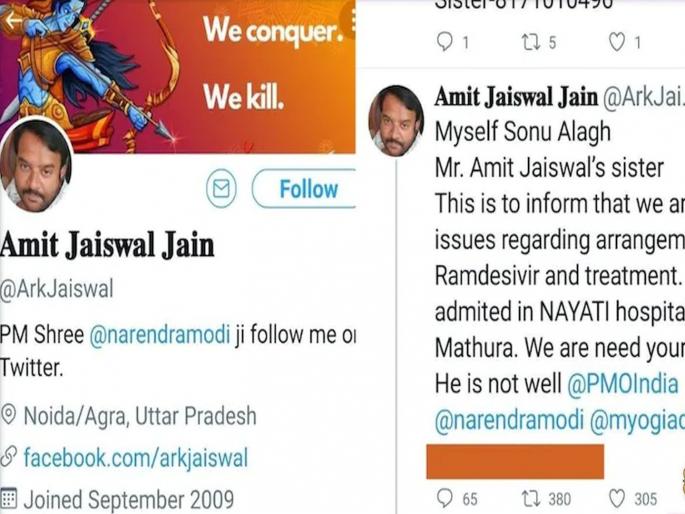Viewport: 685px width, 514px height.
Task: Visit the facebook.com/arkjaiswal link
Action: [135, 458]
